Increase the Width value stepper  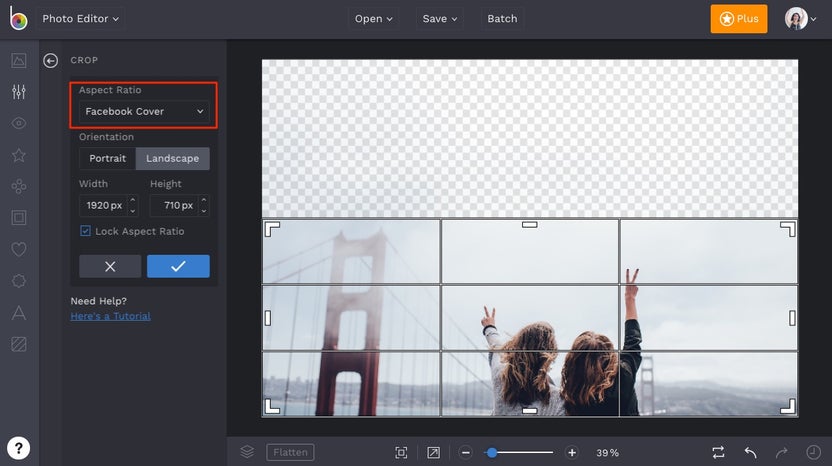click(x=133, y=200)
